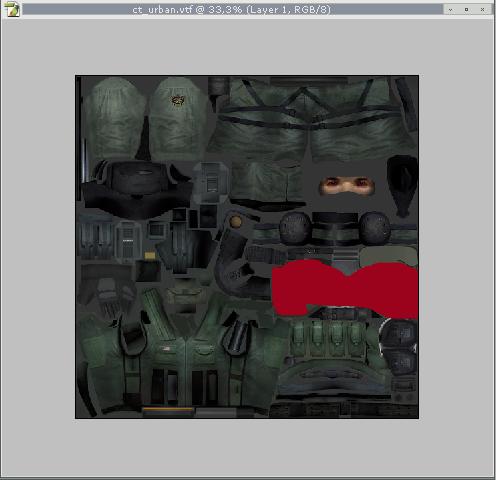
Task: Minimize the ct_urban.vtf document window
Action: (451, 10)
